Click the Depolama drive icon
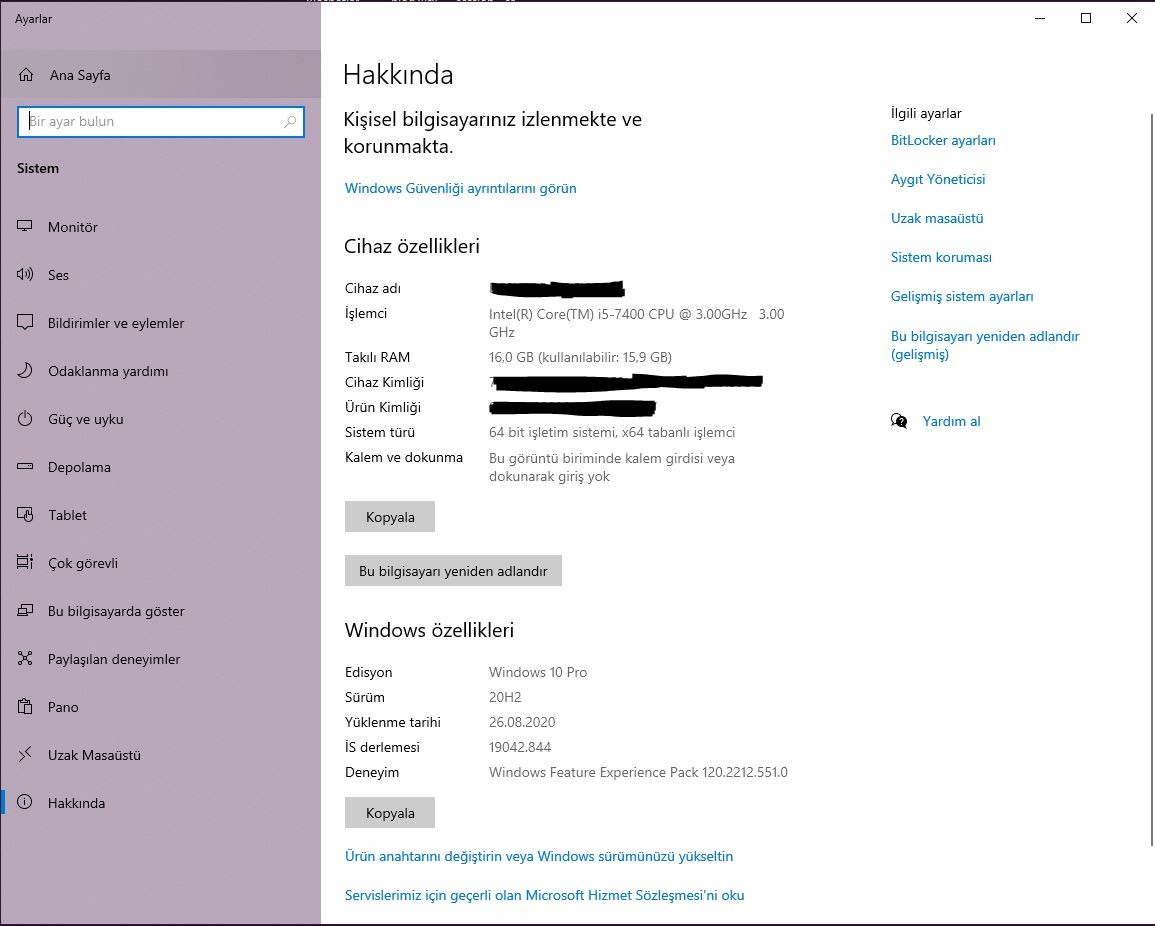1155x926 pixels. pyautogui.click(x=25, y=466)
